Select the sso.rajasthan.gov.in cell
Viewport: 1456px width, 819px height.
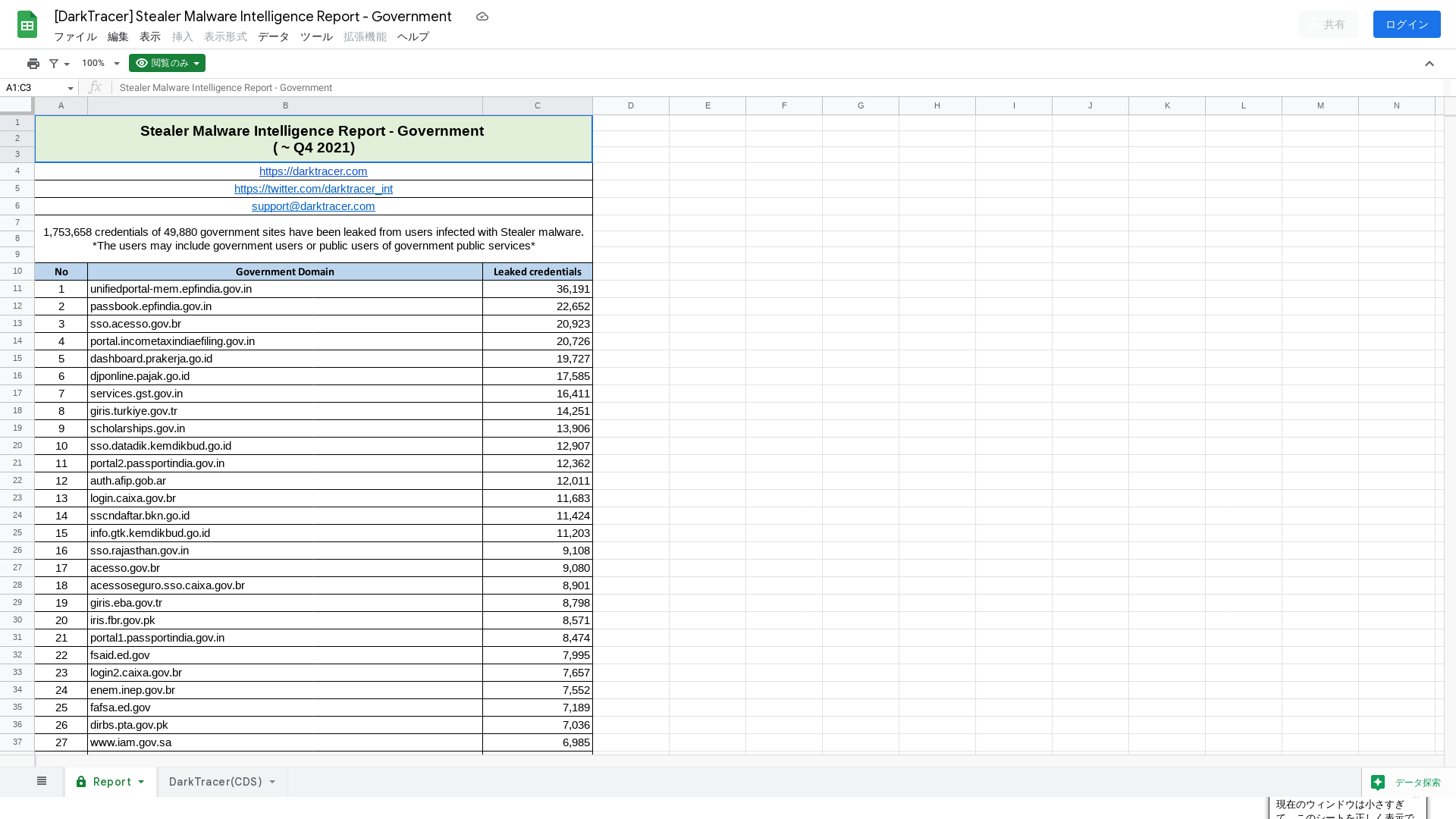(x=285, y=551)
